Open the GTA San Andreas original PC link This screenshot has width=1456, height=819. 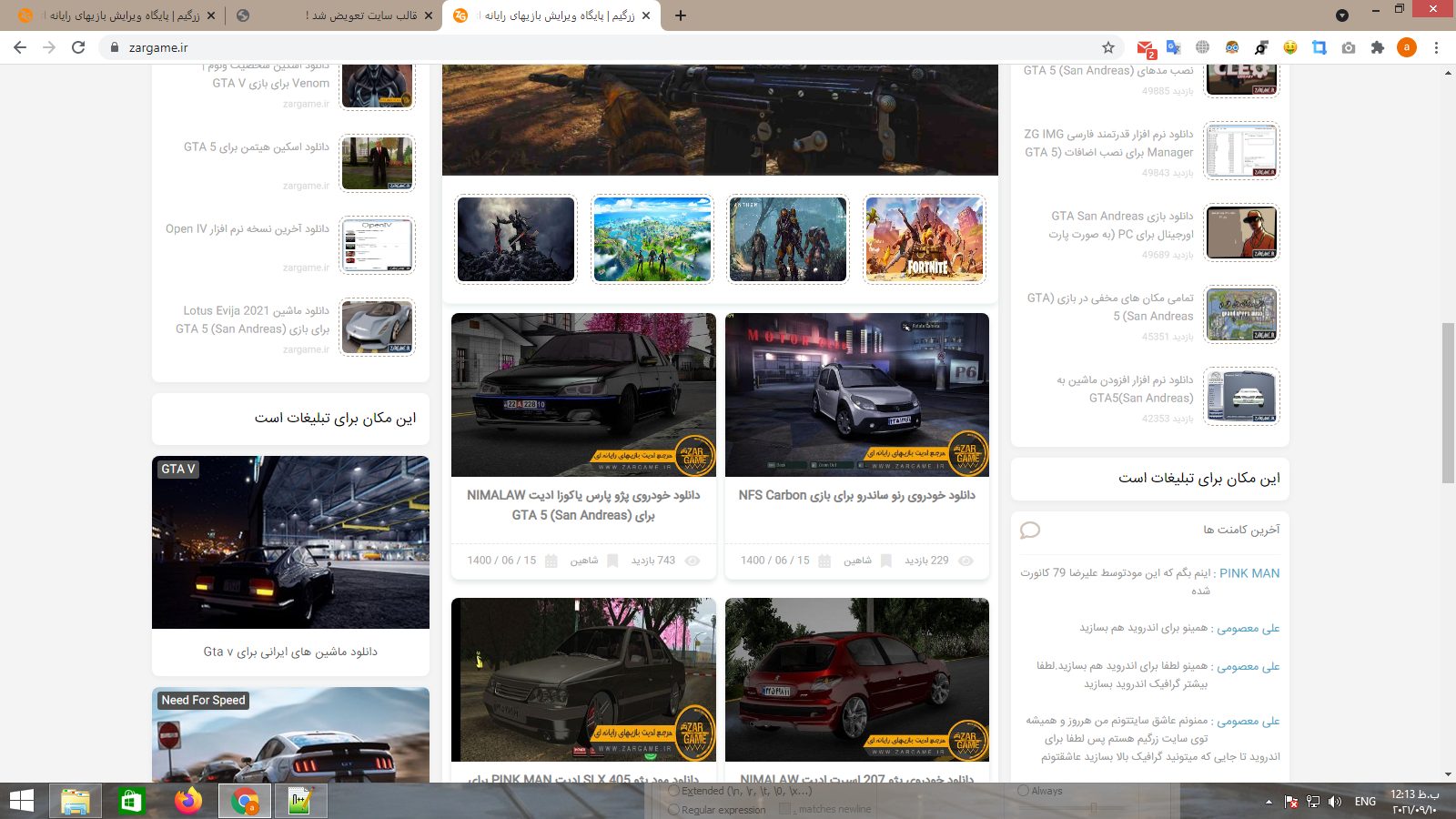pos(1120,225)
